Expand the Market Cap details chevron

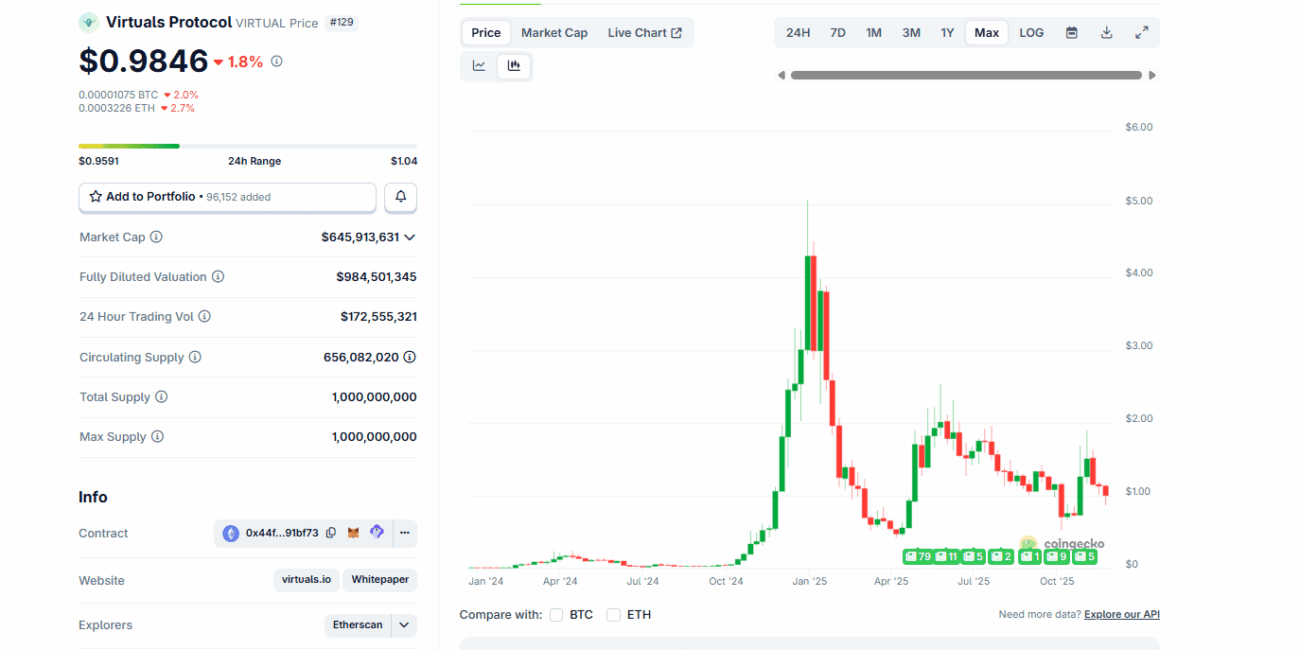click(409, 237)
